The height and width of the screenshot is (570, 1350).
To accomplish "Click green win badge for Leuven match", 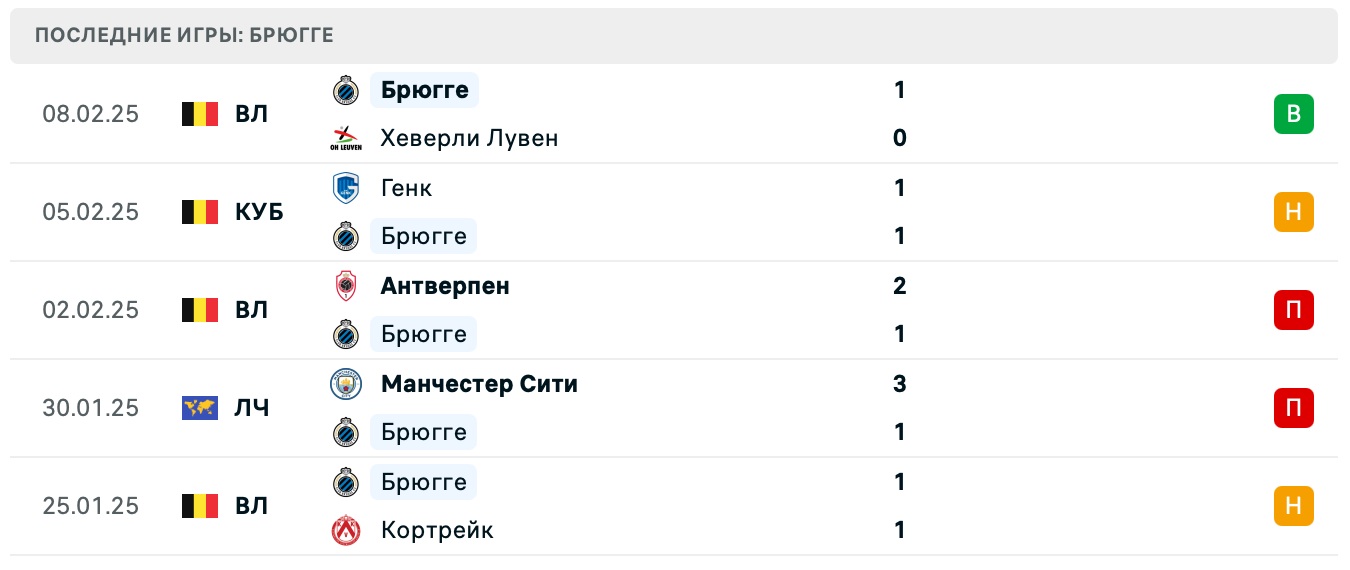I will 1293,114.
